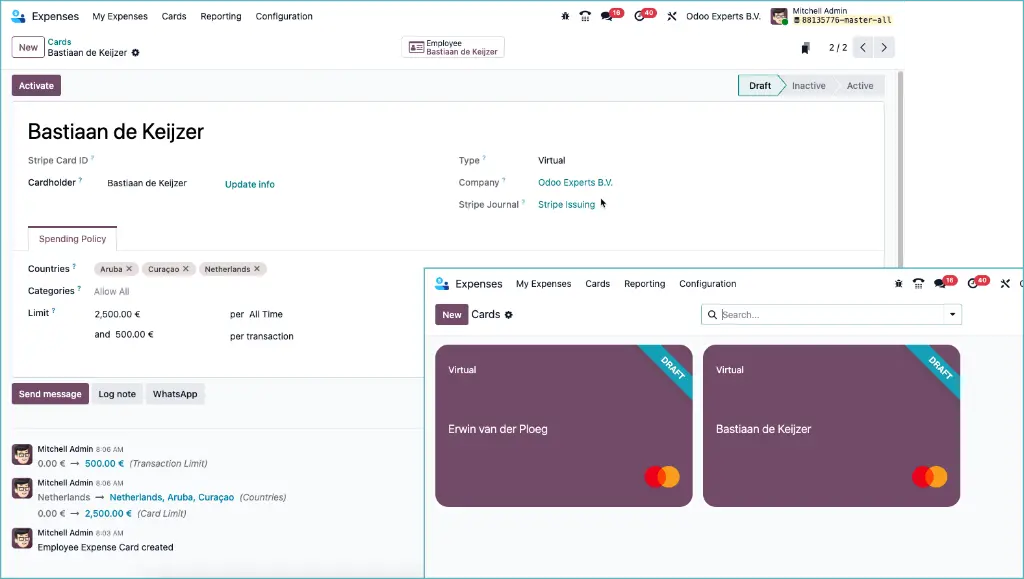
Task: Click the mobile device icon beside the pager
Action: pos(806,47)
